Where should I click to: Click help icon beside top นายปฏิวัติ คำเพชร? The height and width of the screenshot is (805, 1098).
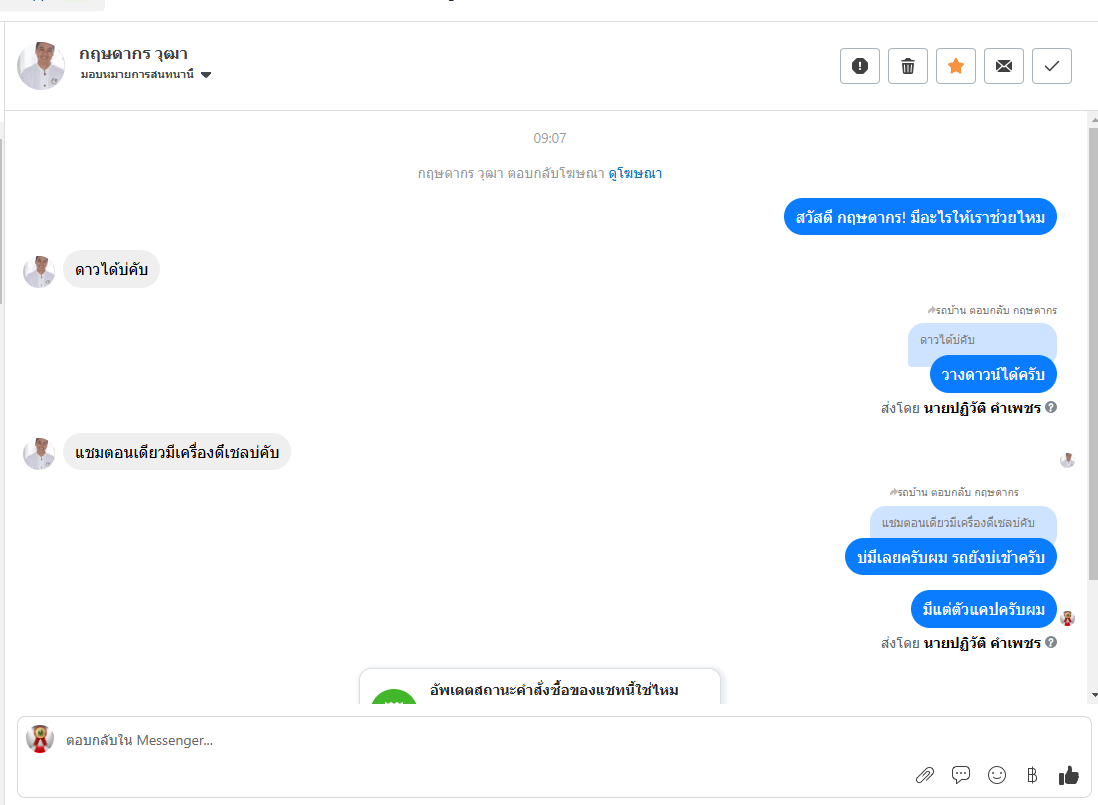tap(1051, 407)
